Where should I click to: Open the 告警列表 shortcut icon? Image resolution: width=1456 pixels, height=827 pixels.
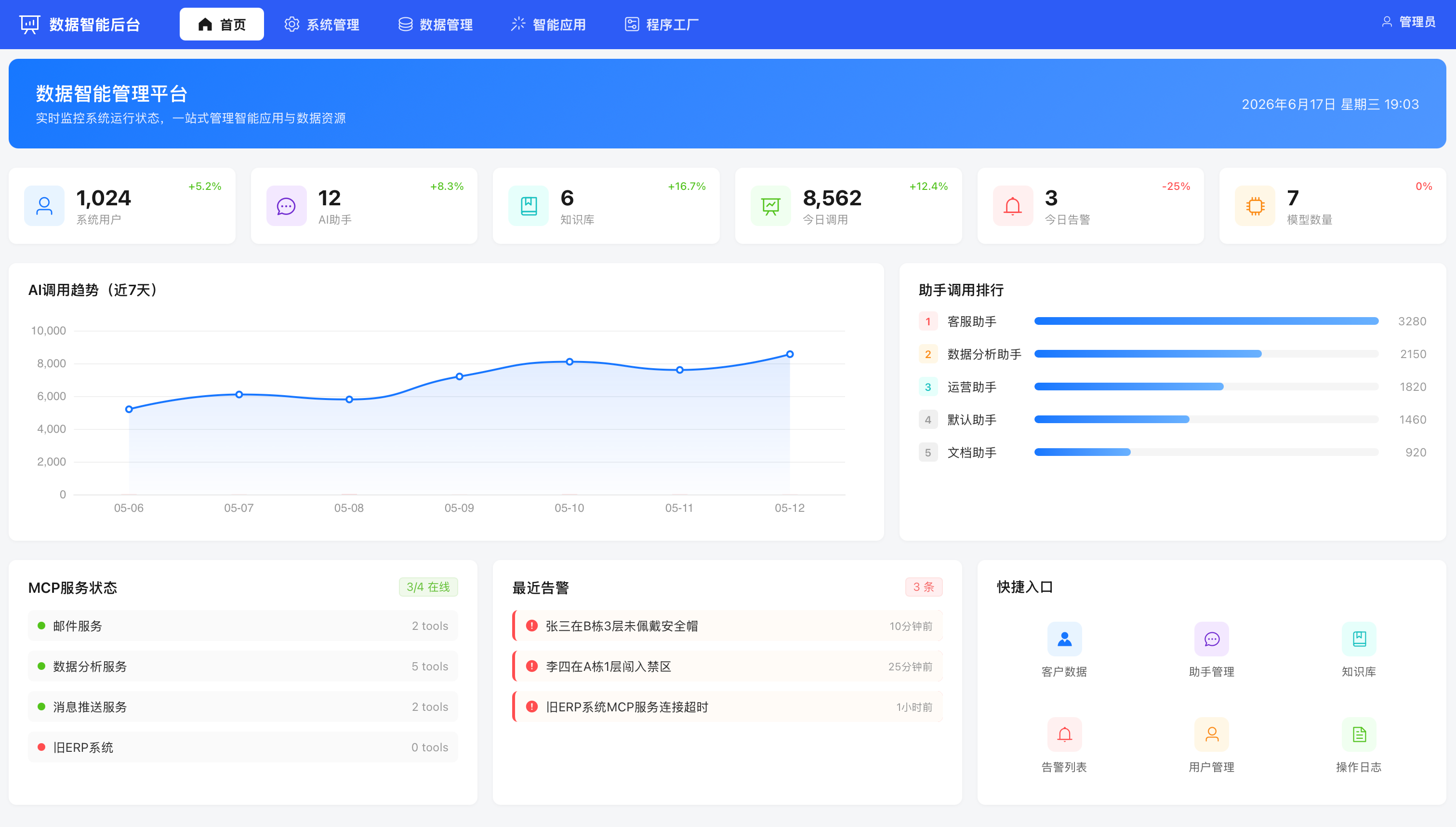tap(1064, 734)
